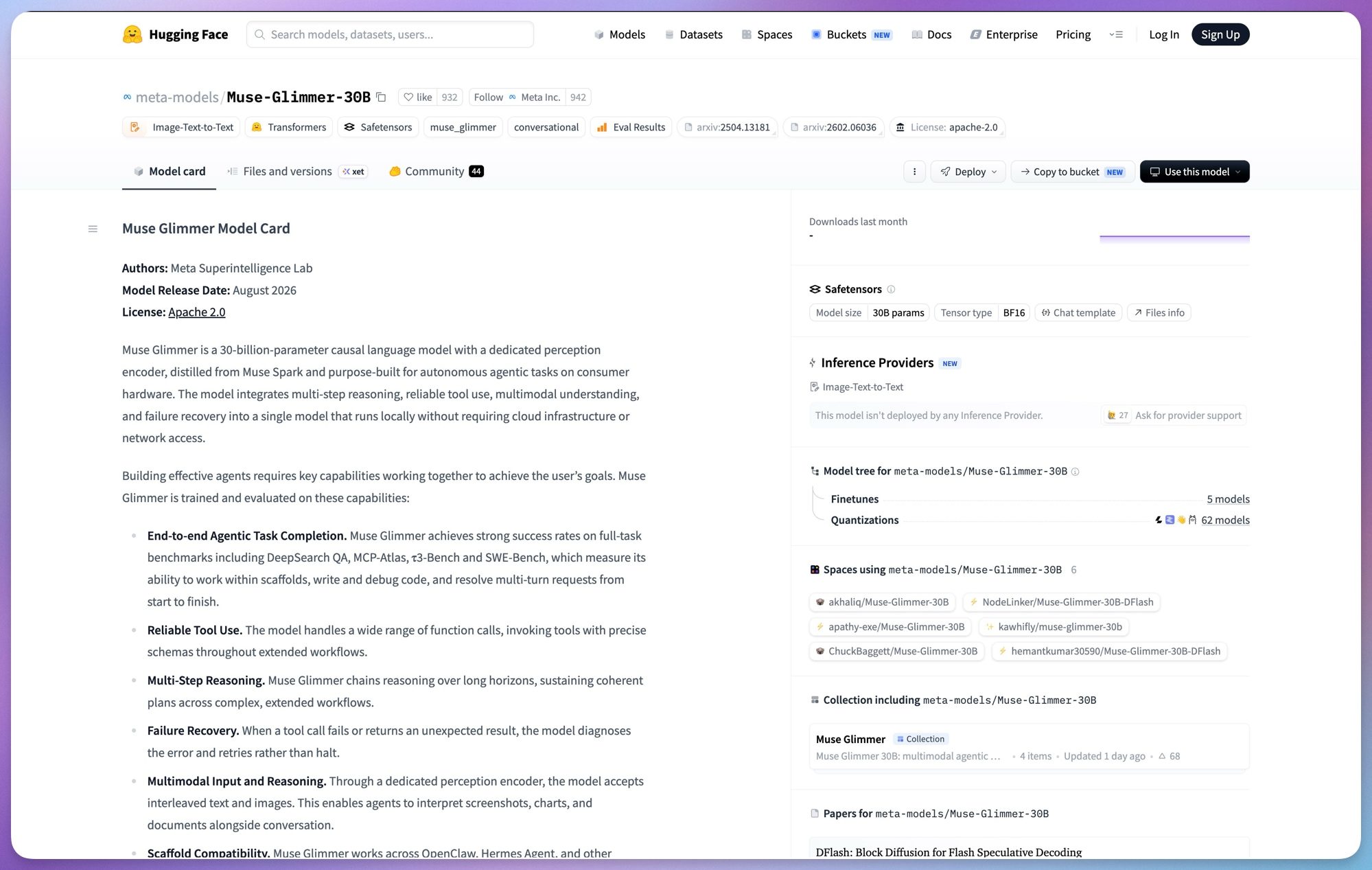Click the three-dot more options button
The width and height of the screenshot is (1372, 870).
[914, 172]
